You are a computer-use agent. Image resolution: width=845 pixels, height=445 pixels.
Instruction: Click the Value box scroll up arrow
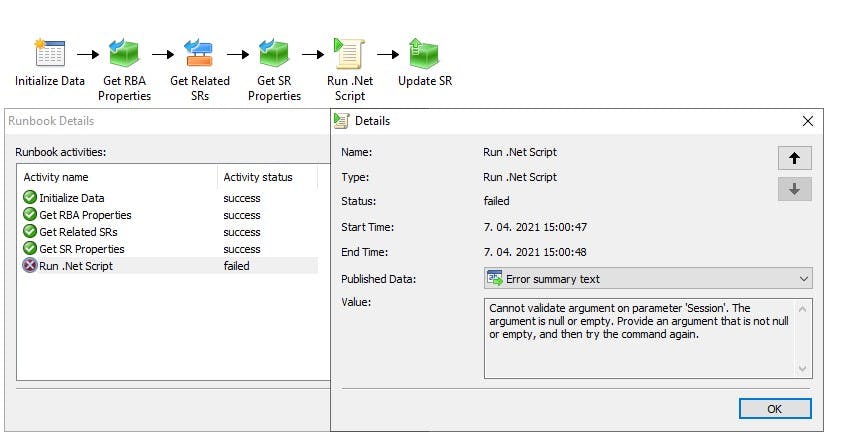point(802,309)
